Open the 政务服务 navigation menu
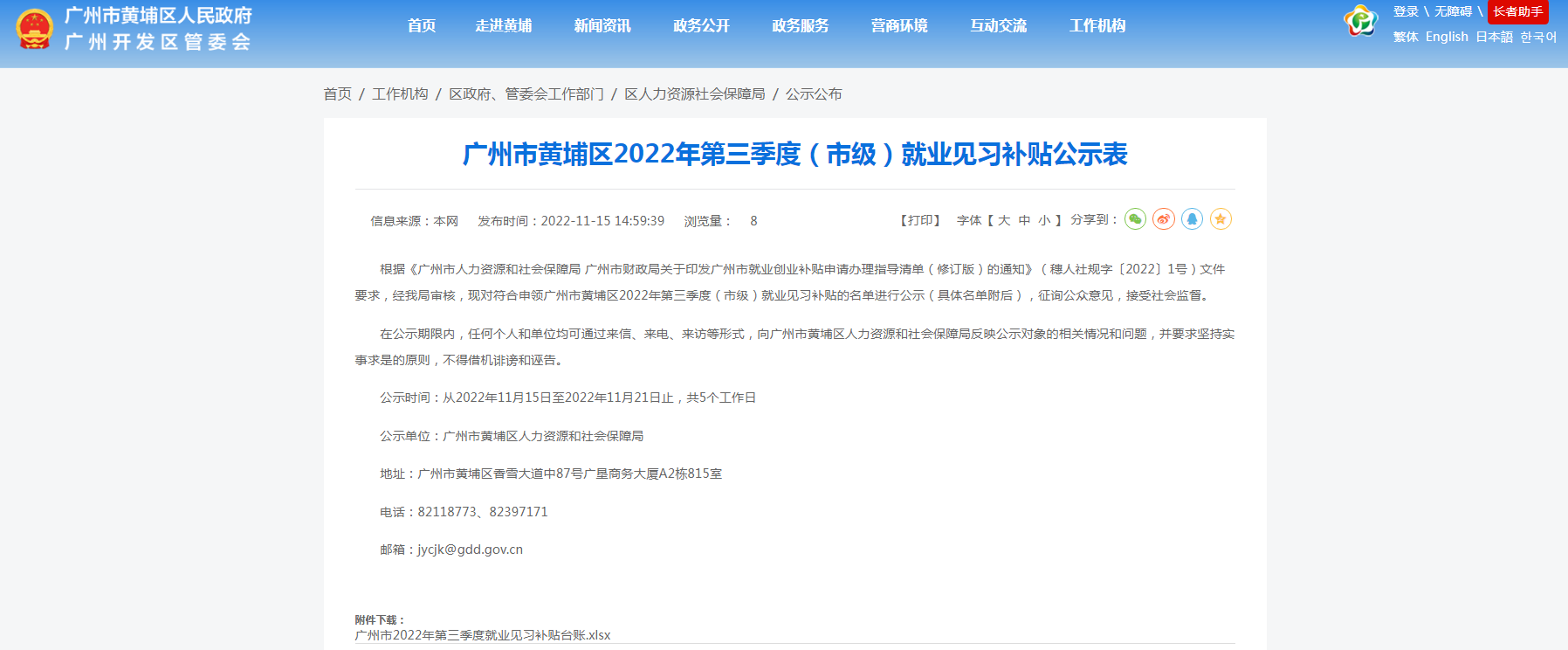The image size is (1568, 650). tap(801, 26)
